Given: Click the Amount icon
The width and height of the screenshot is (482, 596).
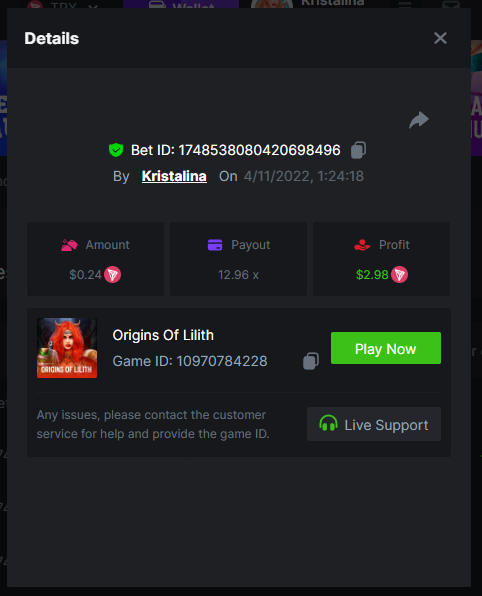Looking at the screenshot, I should pos(69,245).
